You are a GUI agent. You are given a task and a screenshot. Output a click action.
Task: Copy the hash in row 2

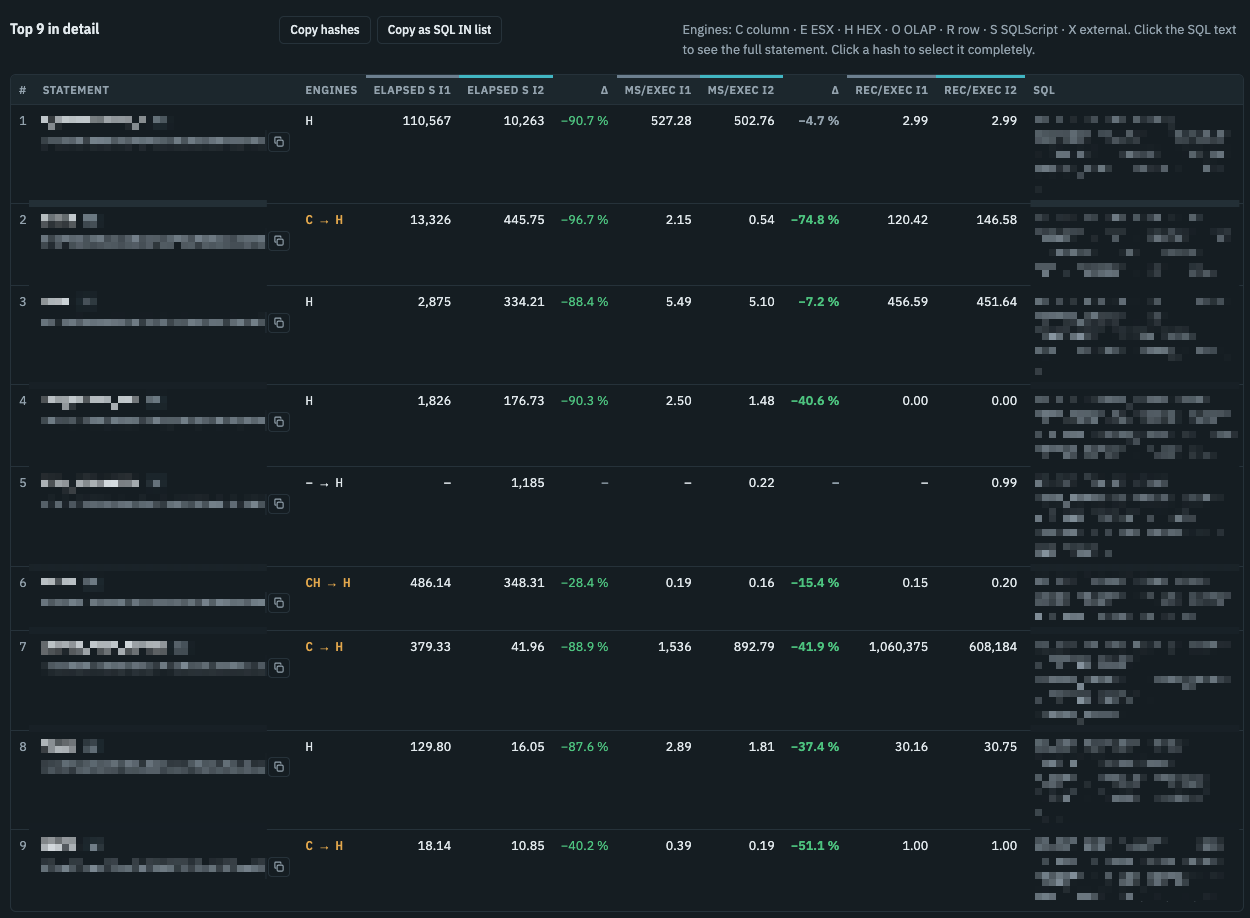coord(279,241)
